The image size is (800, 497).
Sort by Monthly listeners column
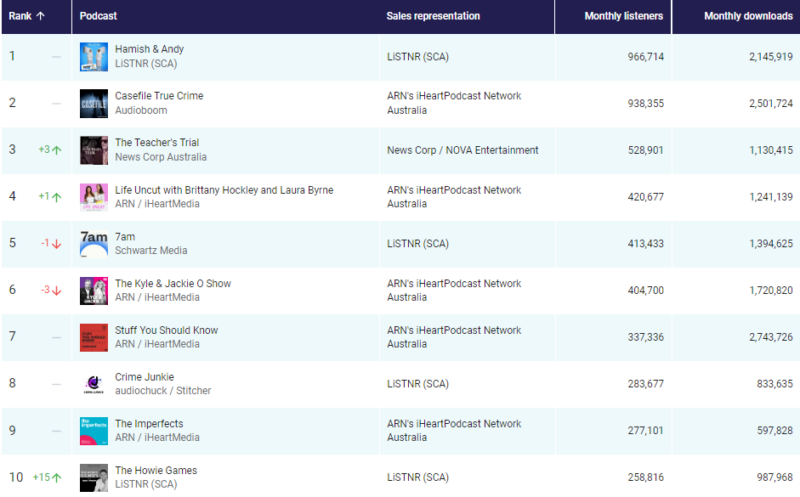point(623,16)
